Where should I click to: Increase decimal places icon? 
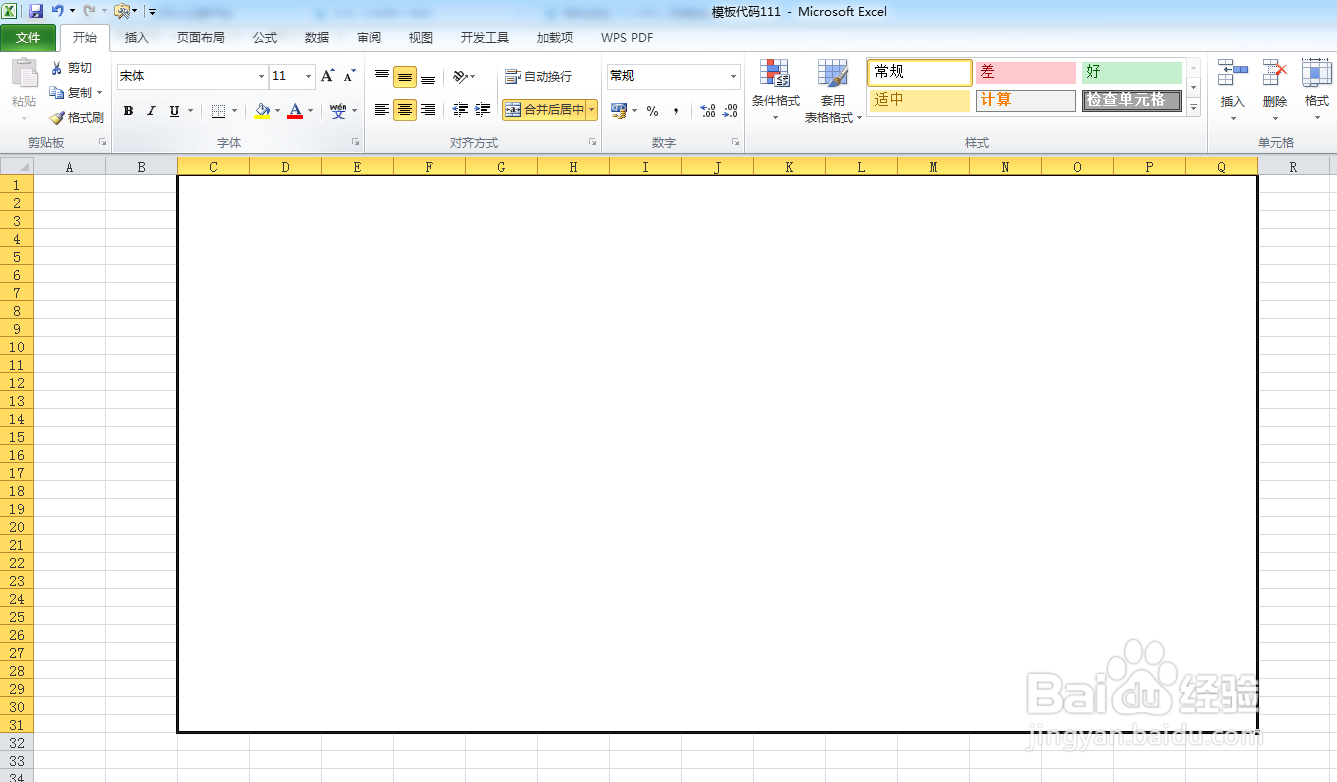click(x=708, y=111)
